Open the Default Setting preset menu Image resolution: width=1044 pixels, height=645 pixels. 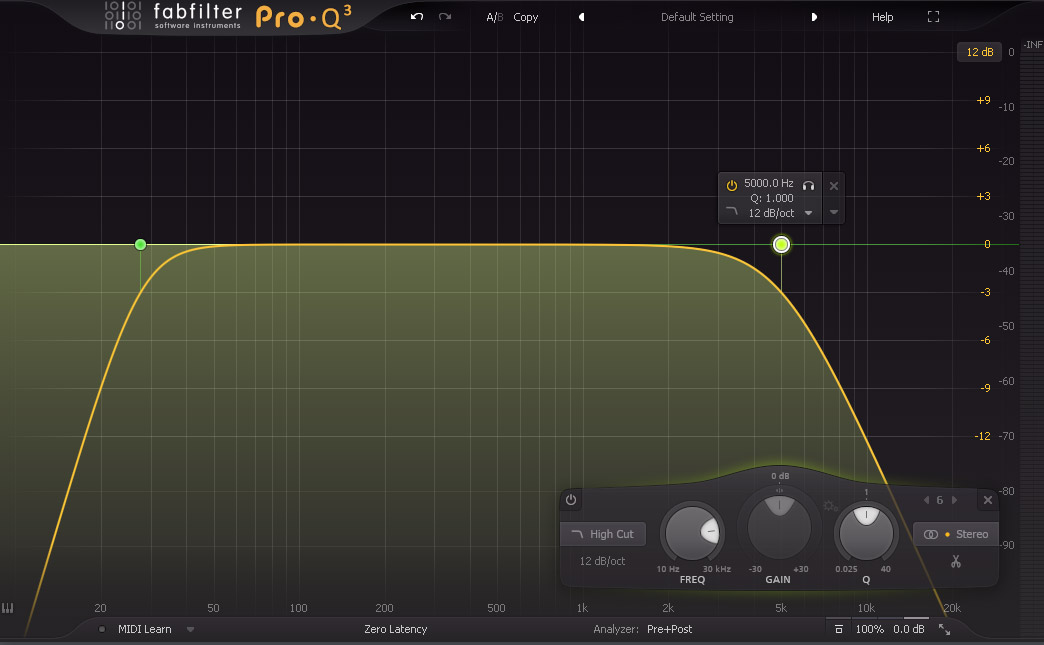tap(697, 17)
